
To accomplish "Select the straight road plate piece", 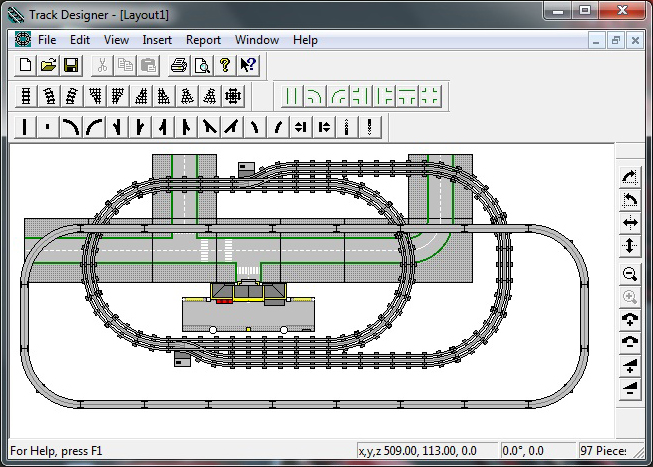I will (x=292, y=96).
